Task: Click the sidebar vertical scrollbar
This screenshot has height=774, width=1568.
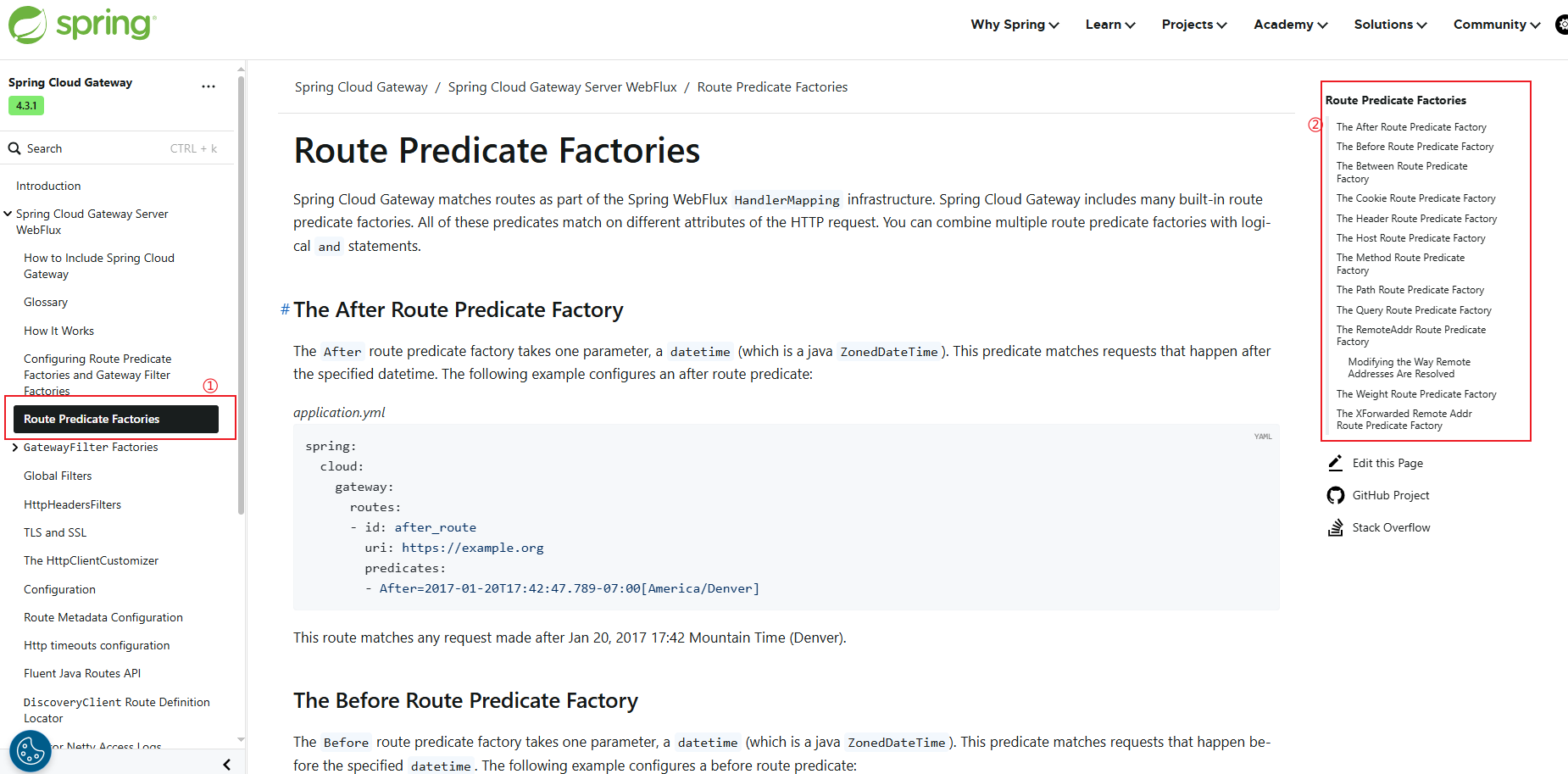Action: pyautogui.click(x=241, y=297)
